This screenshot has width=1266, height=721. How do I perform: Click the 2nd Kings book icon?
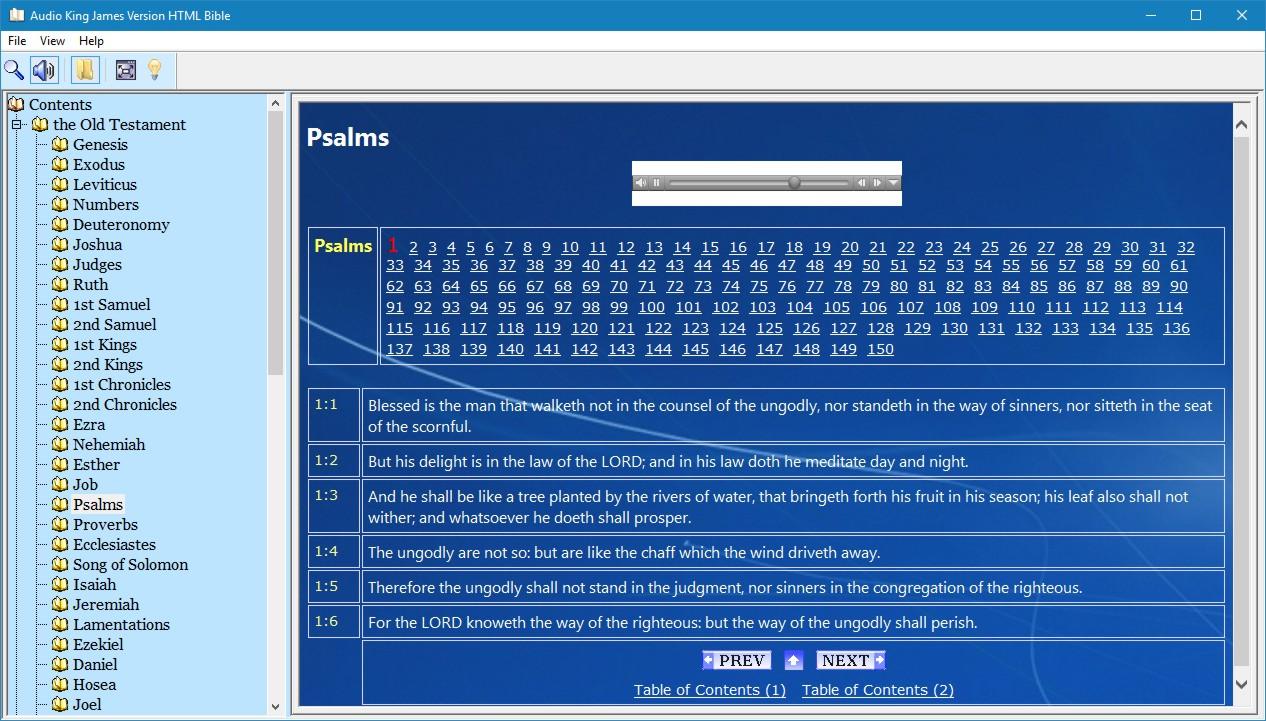click(60, 365)
